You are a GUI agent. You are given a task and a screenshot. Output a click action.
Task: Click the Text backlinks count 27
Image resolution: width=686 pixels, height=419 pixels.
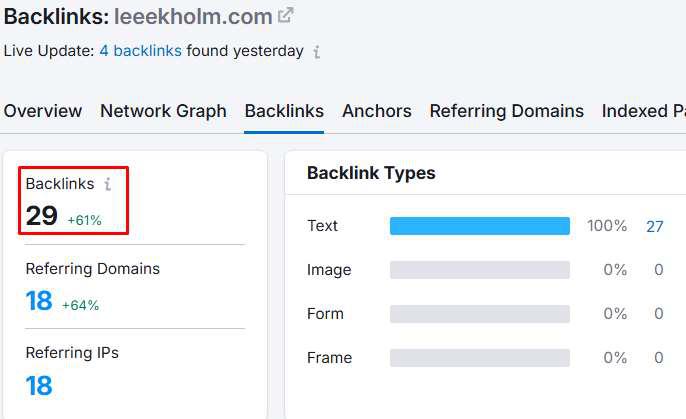(x=654, y=226)
